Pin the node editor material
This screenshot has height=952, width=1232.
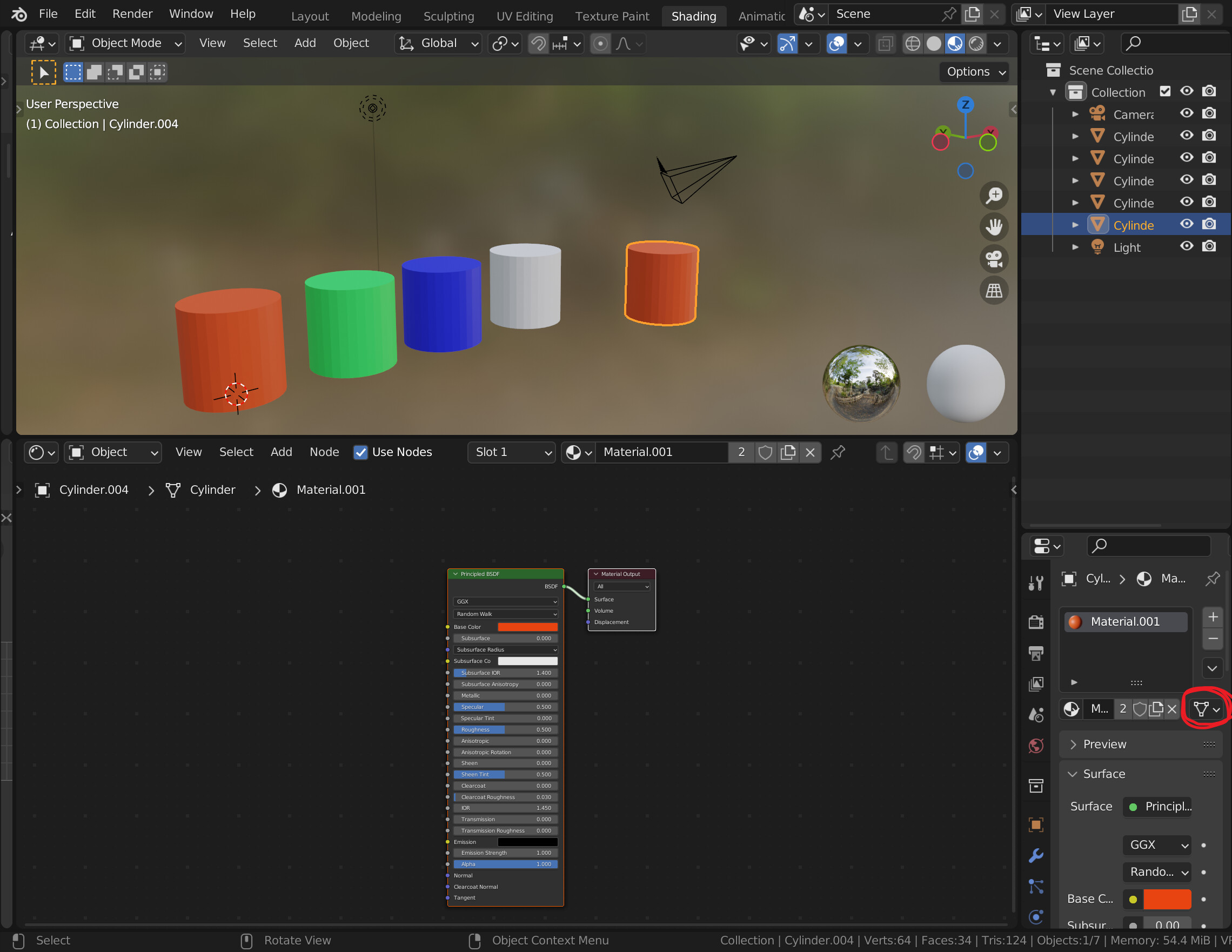click(x=838, y=452)
